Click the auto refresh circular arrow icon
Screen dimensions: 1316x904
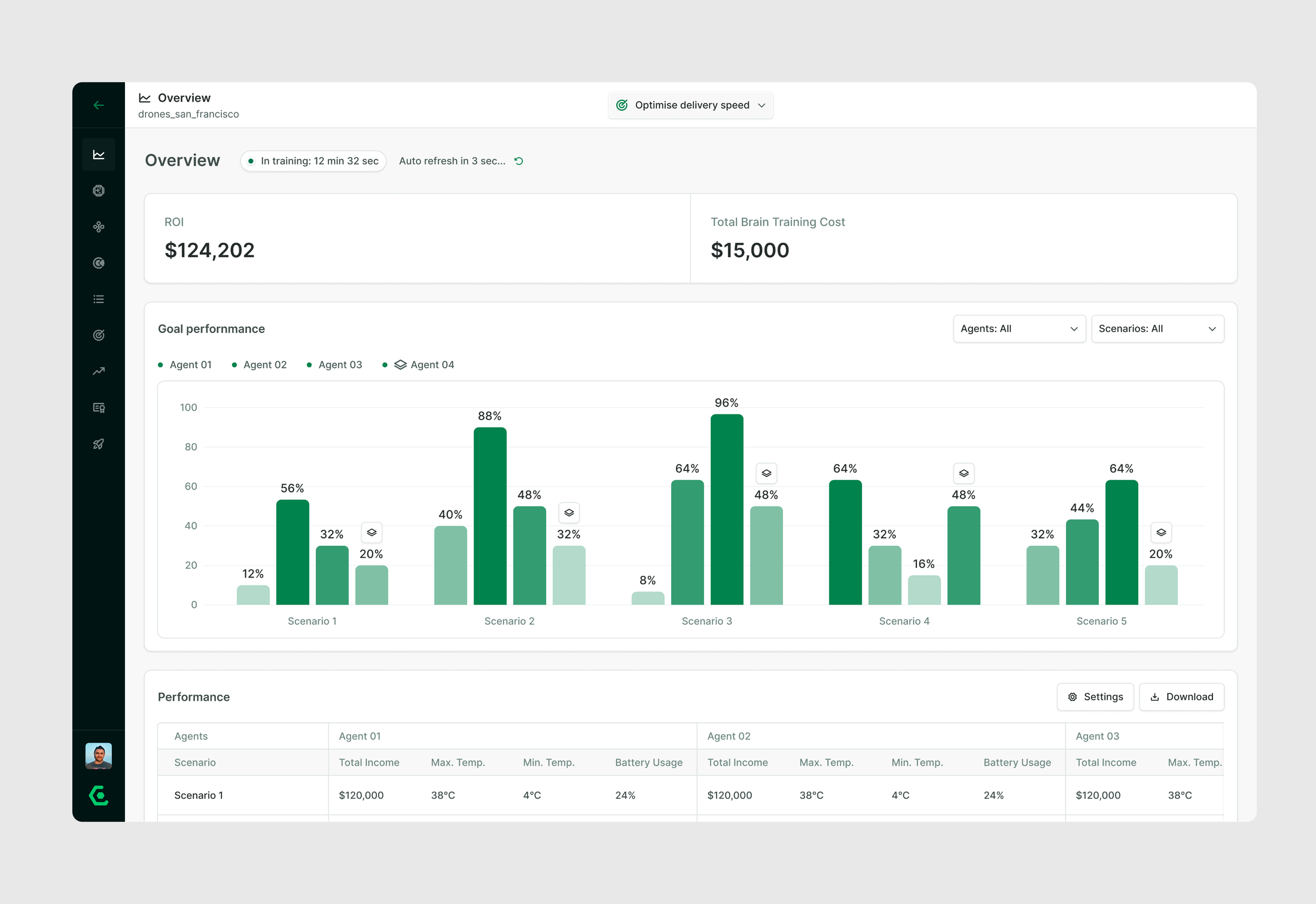519,161
